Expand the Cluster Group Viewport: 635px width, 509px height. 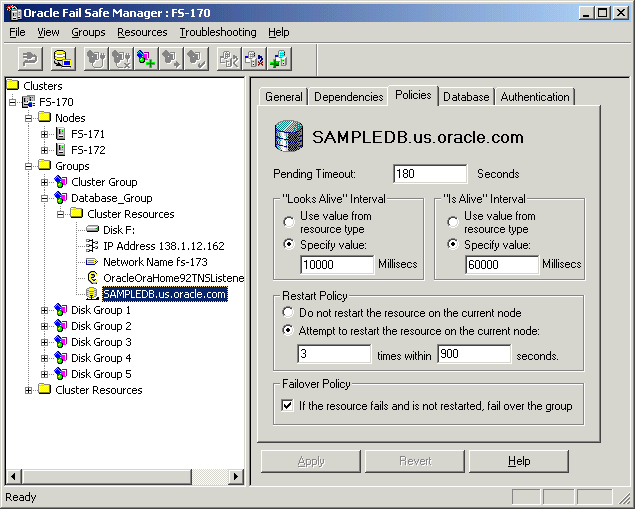pos(45,182)
